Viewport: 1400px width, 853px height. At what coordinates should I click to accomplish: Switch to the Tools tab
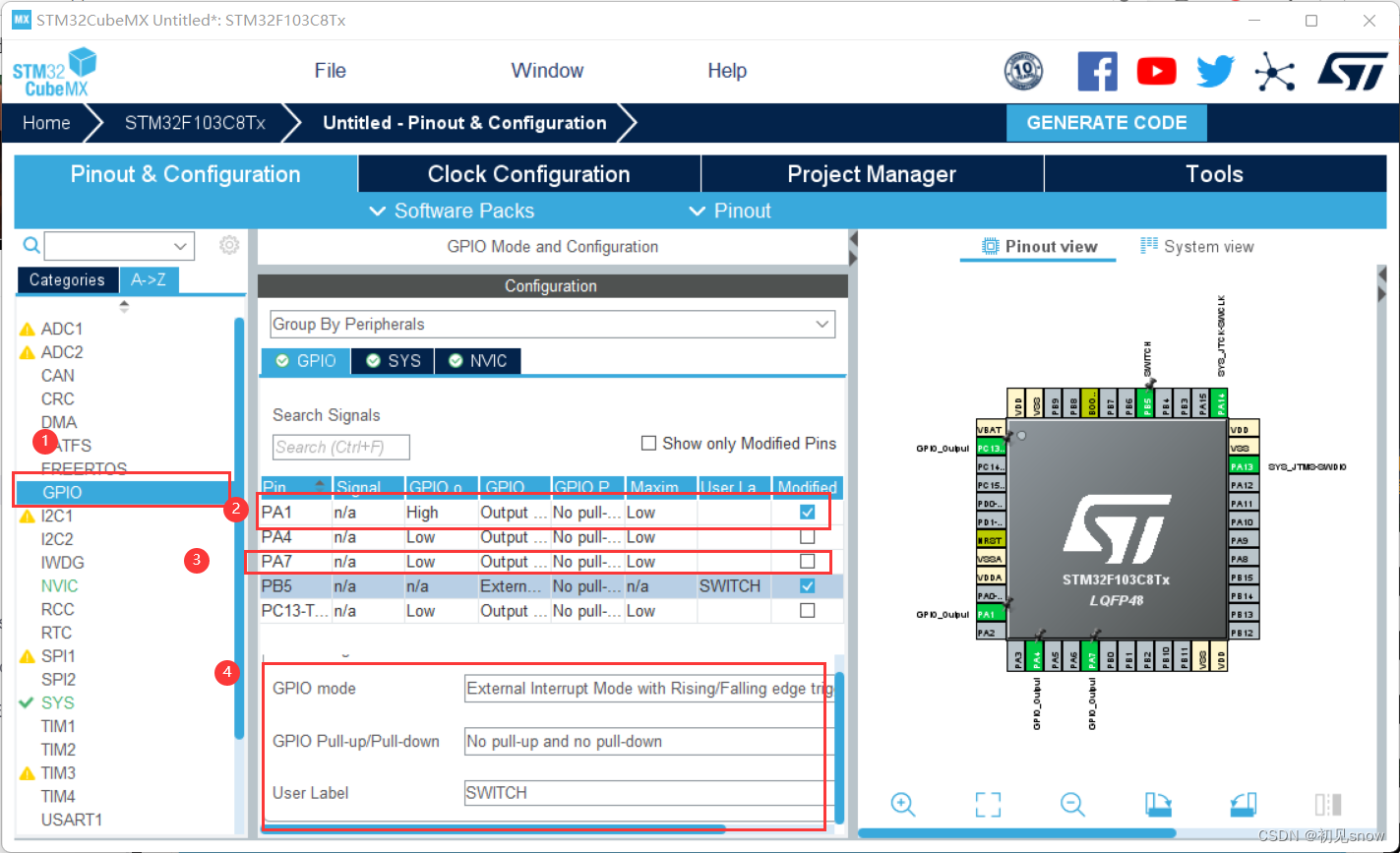[1214, 174]
